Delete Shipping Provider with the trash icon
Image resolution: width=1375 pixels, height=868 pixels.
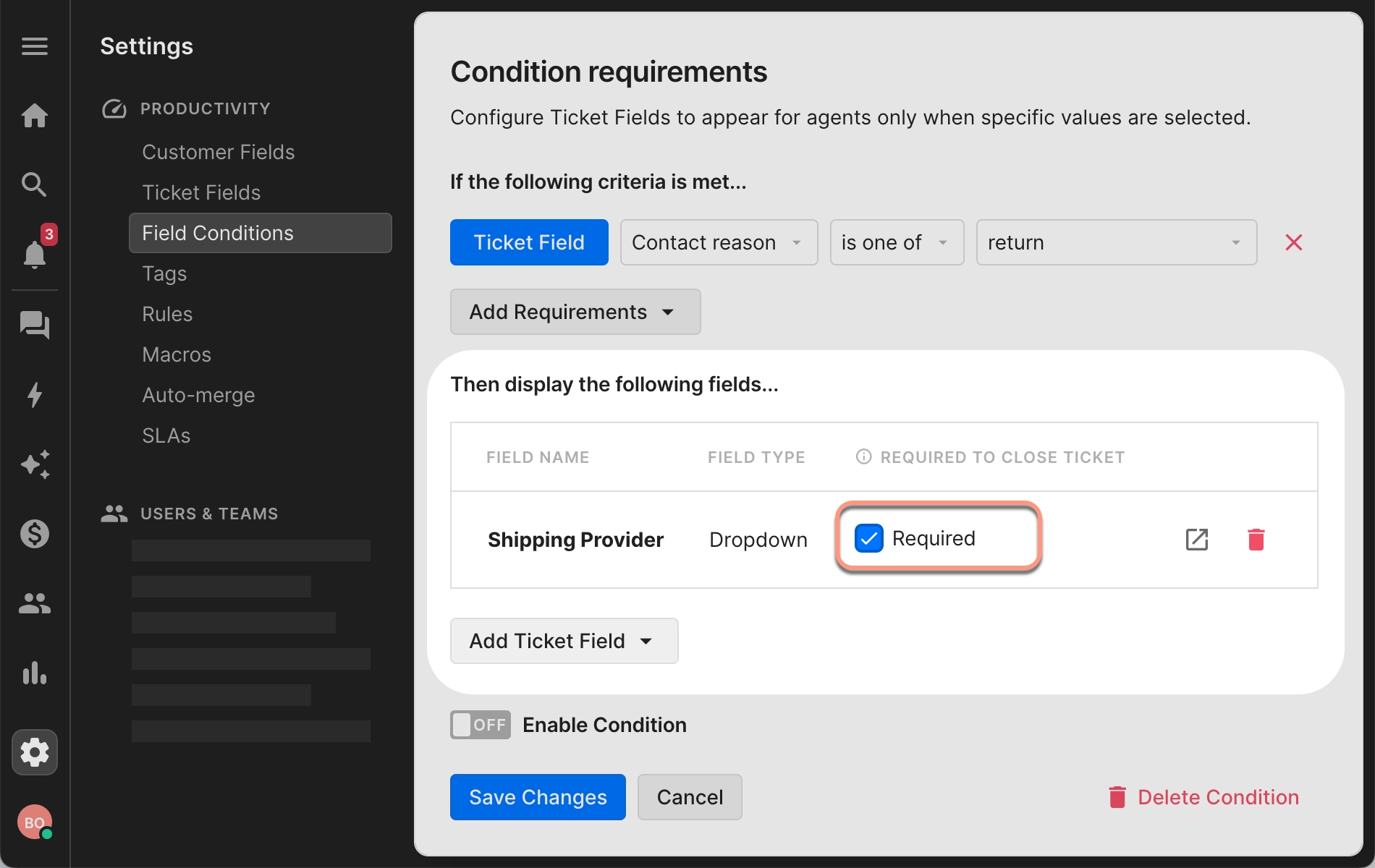click(1256, 539)
